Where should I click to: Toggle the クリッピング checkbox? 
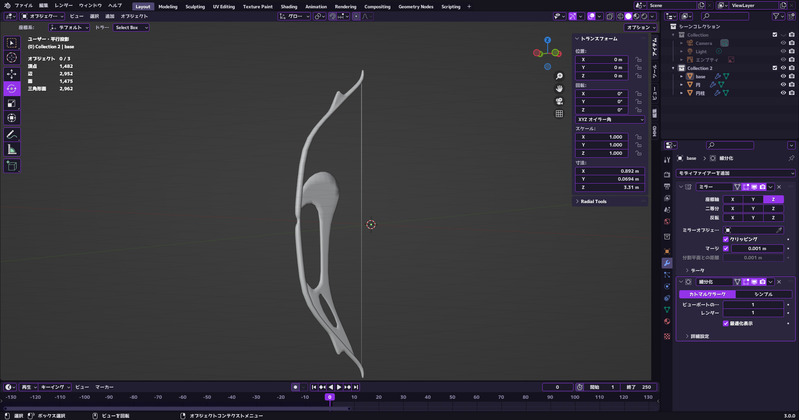click(x=727, y=239)
